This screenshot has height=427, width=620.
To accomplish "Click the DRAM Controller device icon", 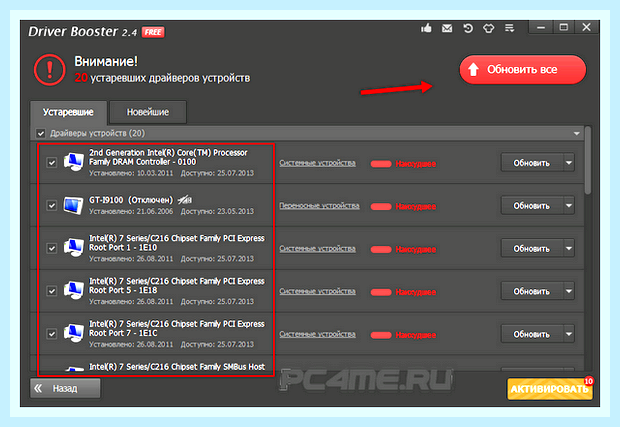I will click(x=74, y=162).
